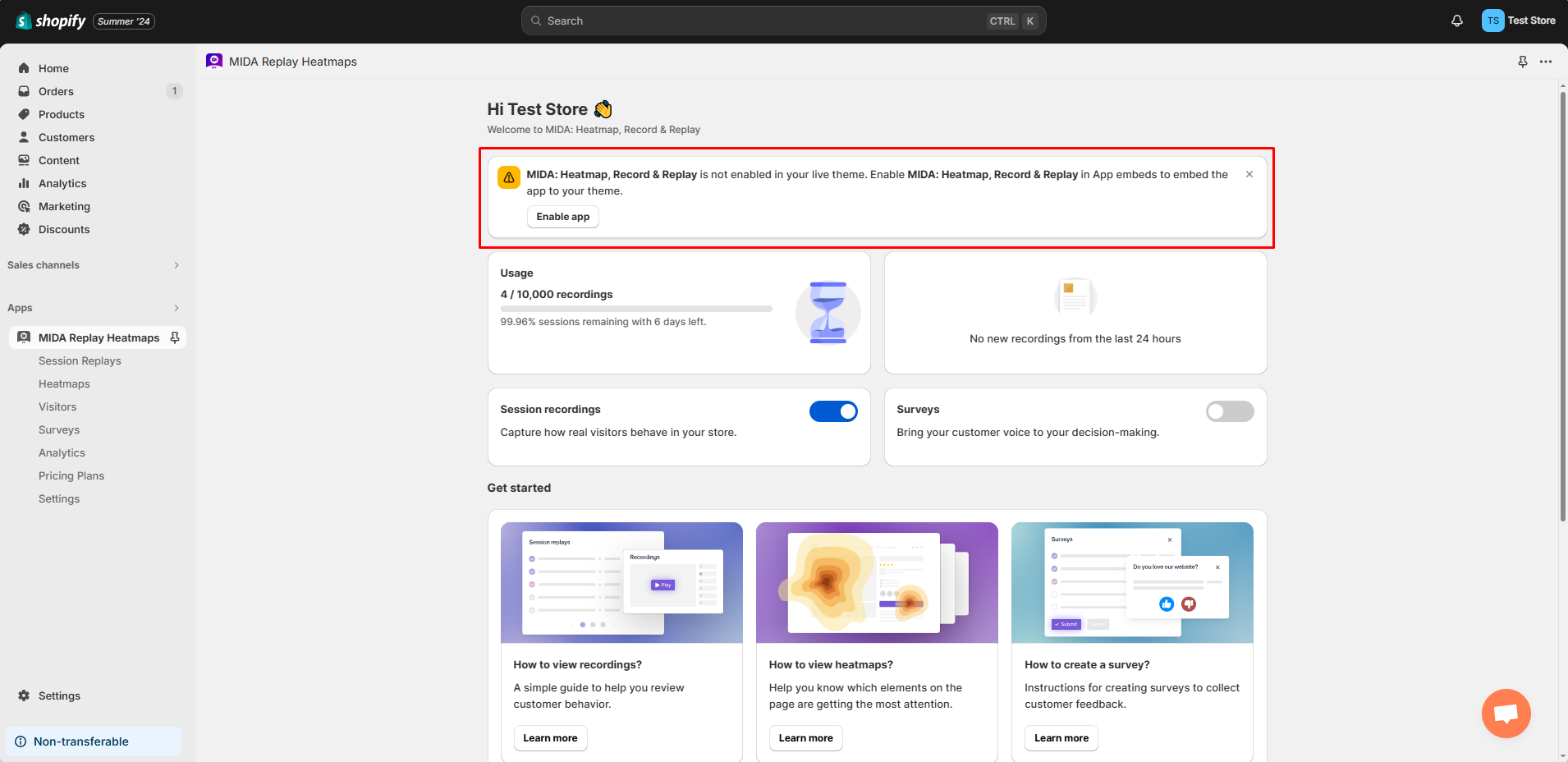Expand the Apps section chevron
1568x762 pixels.
click(x=176, y=308)
